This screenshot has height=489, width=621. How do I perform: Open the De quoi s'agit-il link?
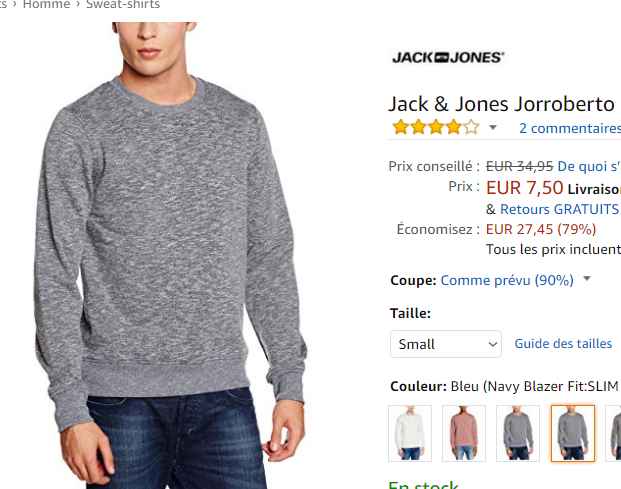pyautogui.click(x=589, y=166)
